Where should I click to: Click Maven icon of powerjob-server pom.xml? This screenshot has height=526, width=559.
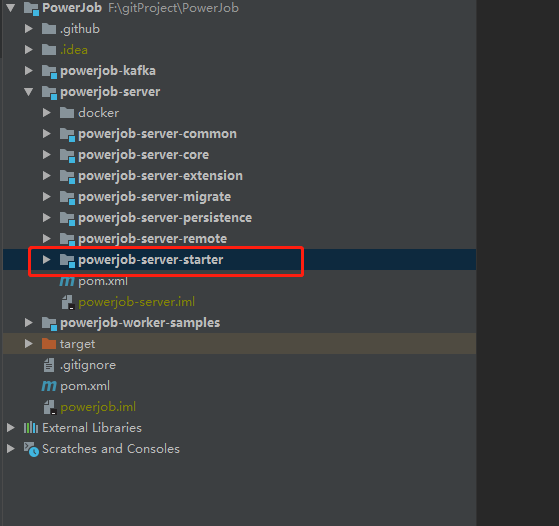click(67, 281)
